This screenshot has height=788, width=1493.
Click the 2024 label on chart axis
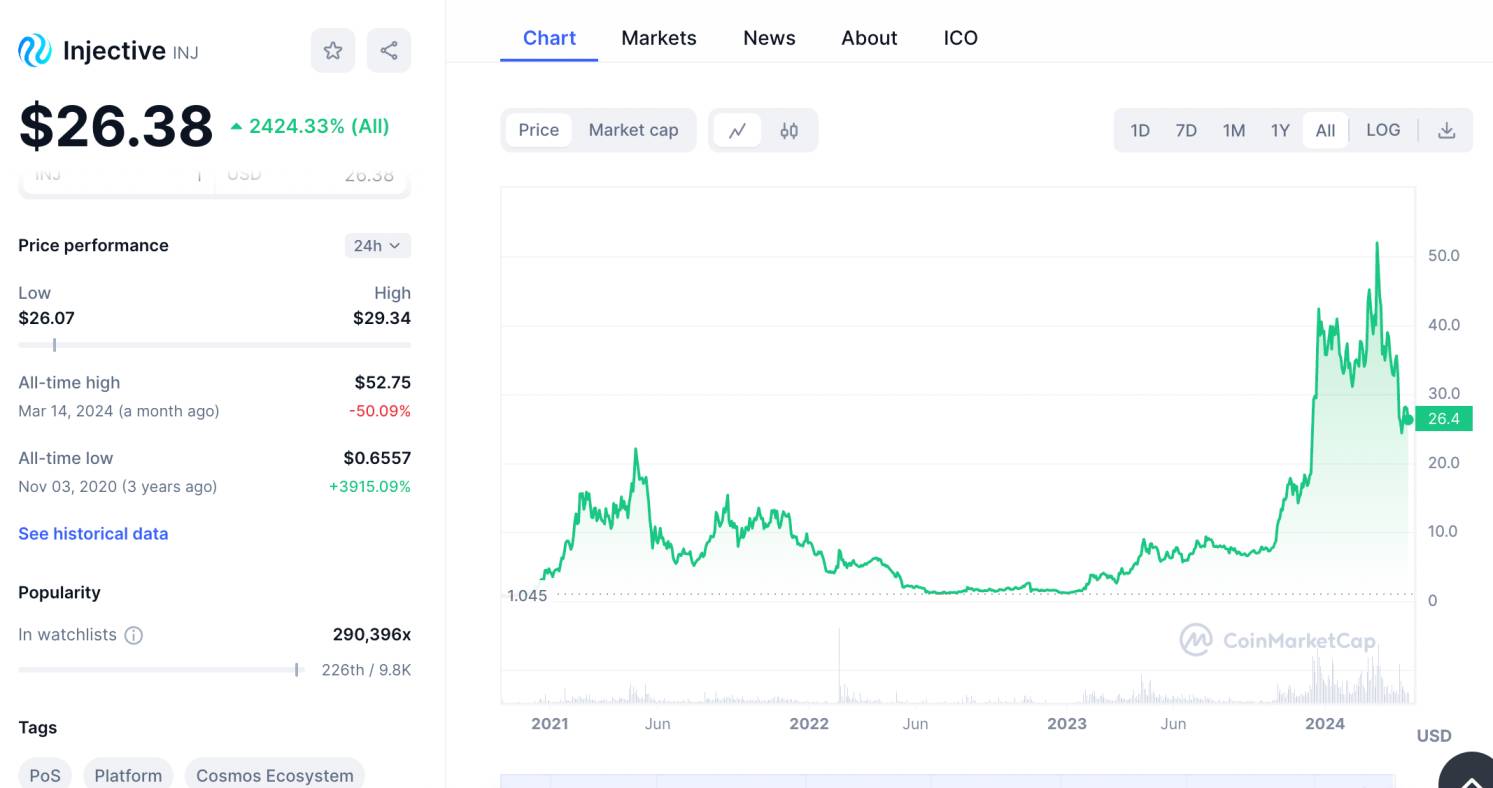click(x=1325, y=724)
